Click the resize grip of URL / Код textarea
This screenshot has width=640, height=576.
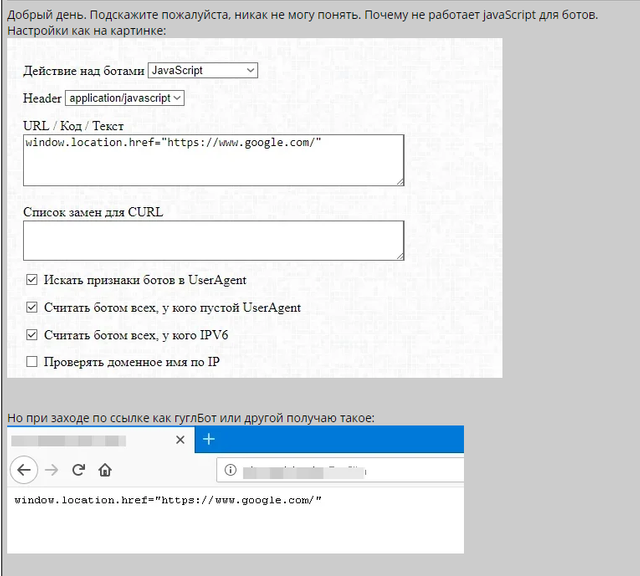[400, 182]
